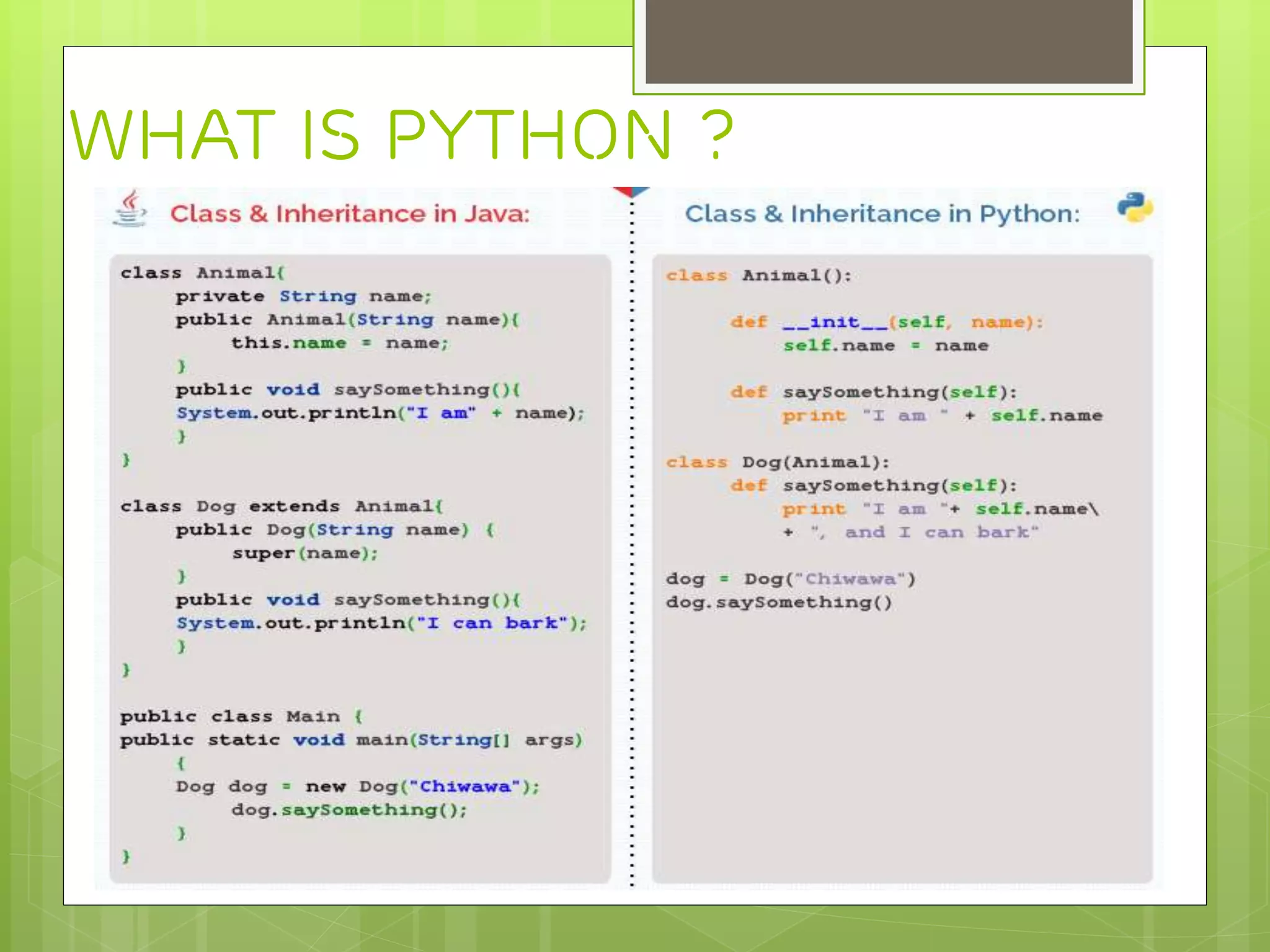Viewport: 1270px width, 952px height.
Task: Click the 'Class & Inheritance in Java:' heading
Action: [x=350, y=214]
